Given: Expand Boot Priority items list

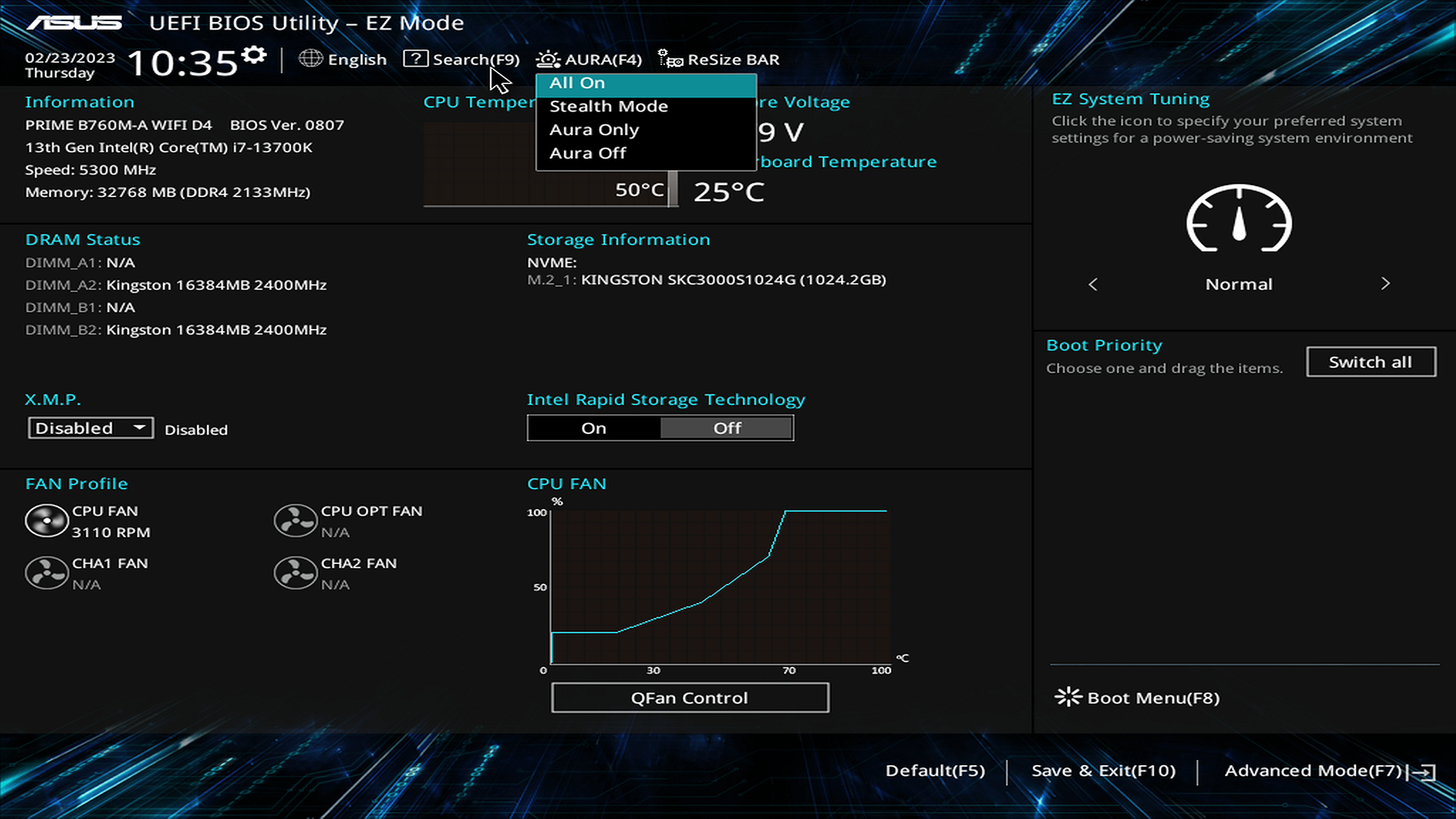Looking at the screenshot, I should coord(1370,362).
